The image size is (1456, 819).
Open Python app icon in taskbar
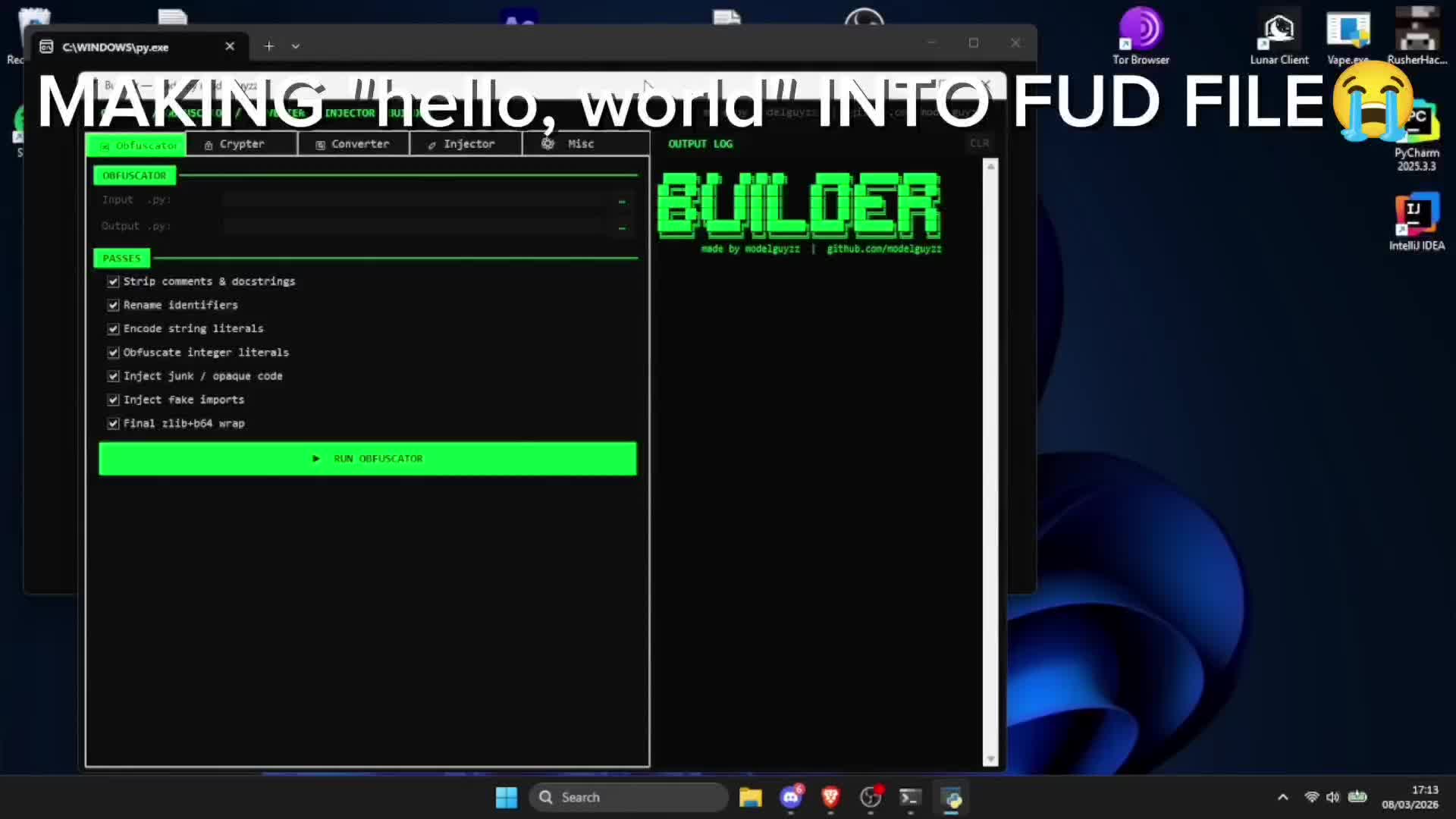951,797
